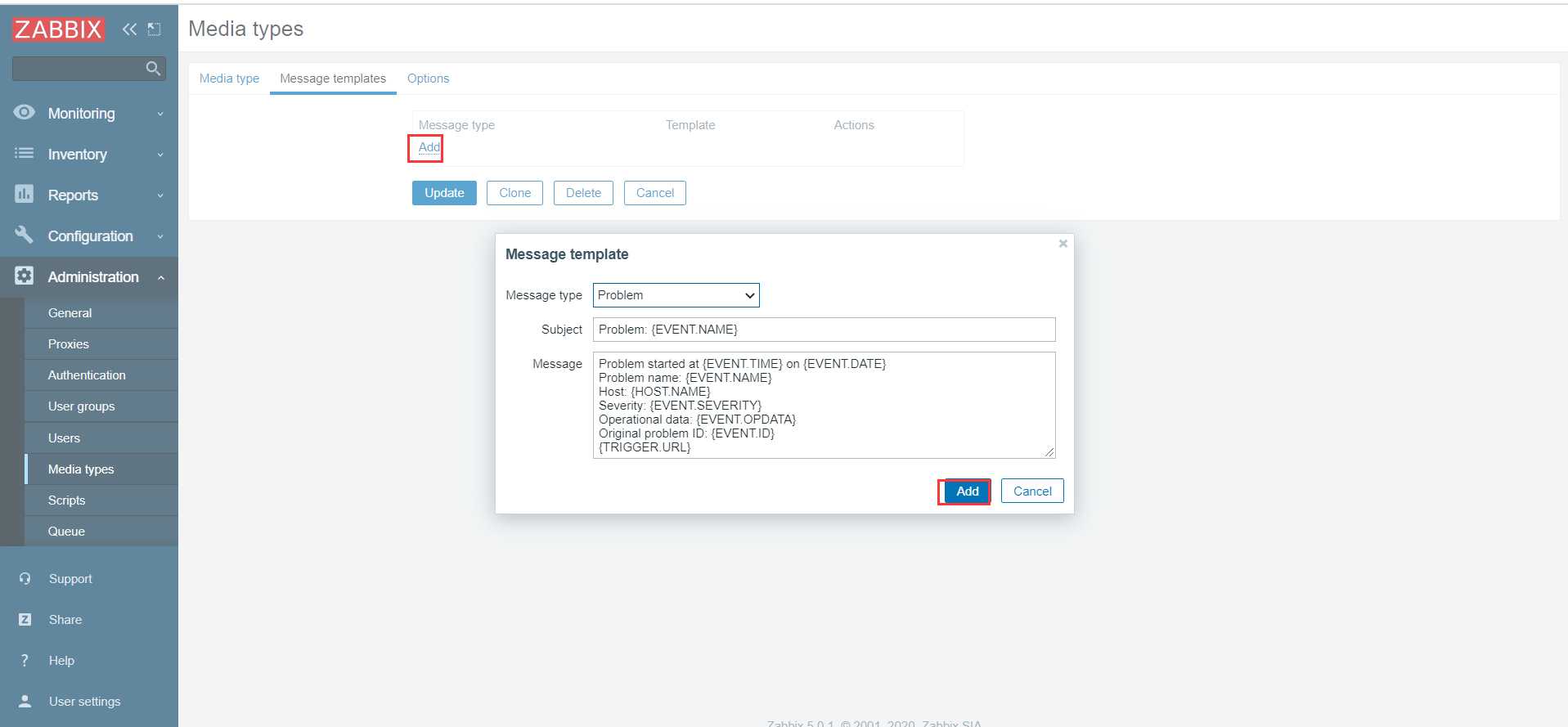Click the Actions column header
The width and height of the screenshot is (1568, 727).
pos(854,125)
